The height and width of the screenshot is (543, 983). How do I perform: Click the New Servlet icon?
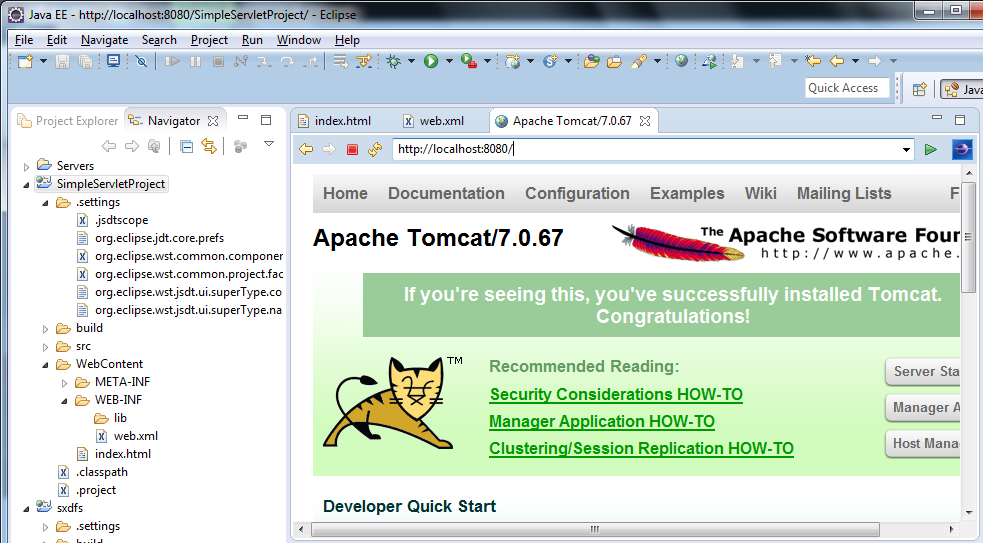pyautogui.click(x=550, y=61)
